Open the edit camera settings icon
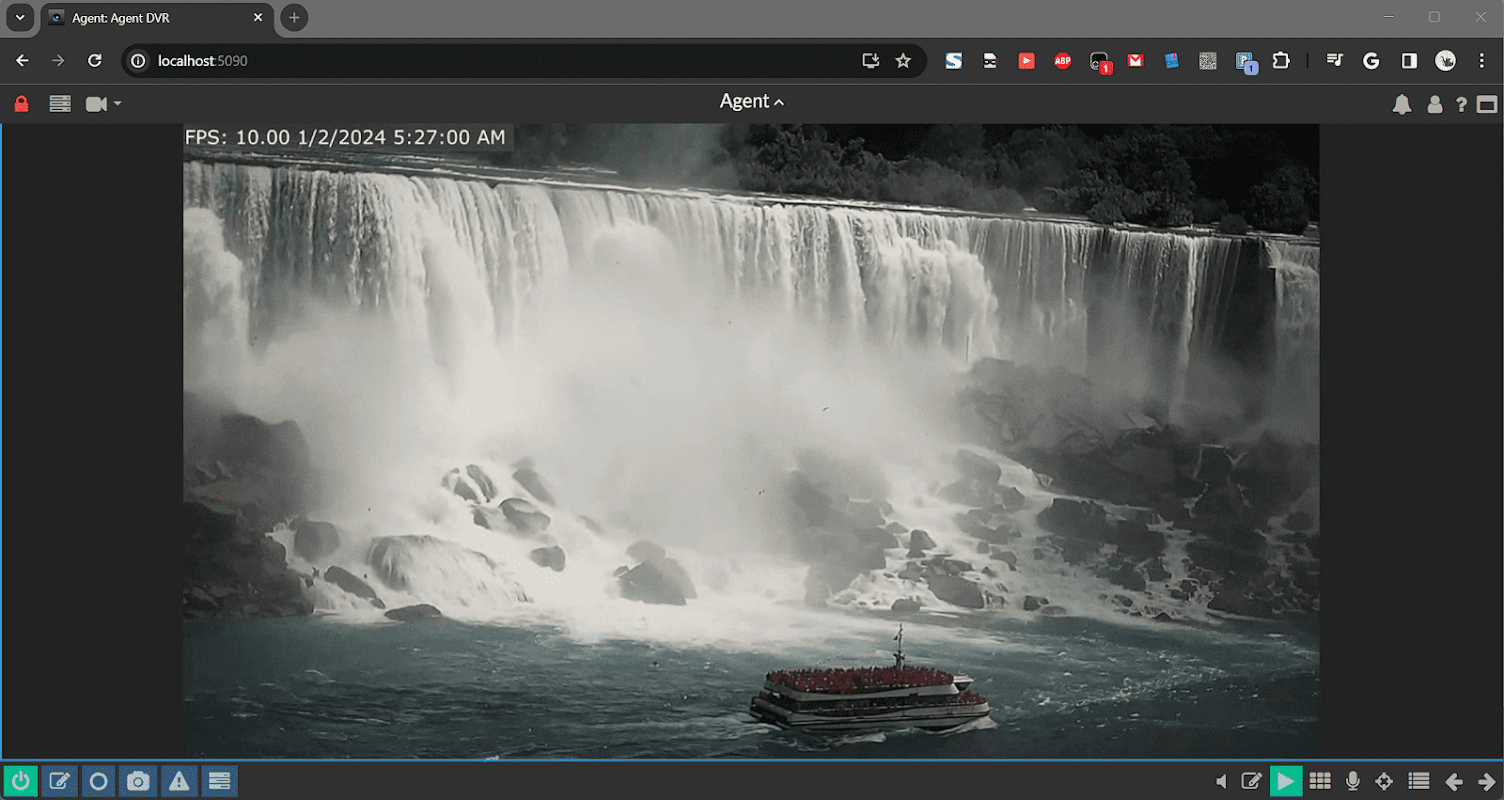This screenshot has width=1504, height=800. pyautogui.click(x=59, y=781)
